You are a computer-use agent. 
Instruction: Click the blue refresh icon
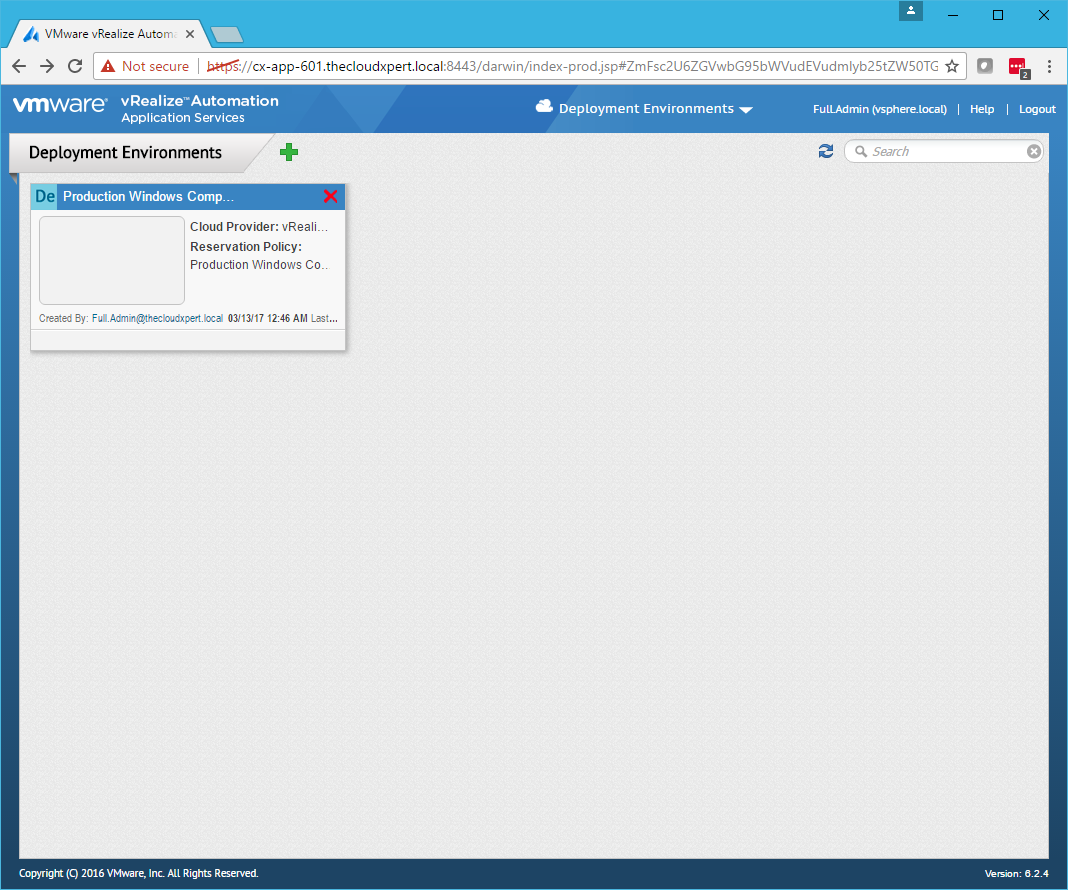[x=825, y=151]
